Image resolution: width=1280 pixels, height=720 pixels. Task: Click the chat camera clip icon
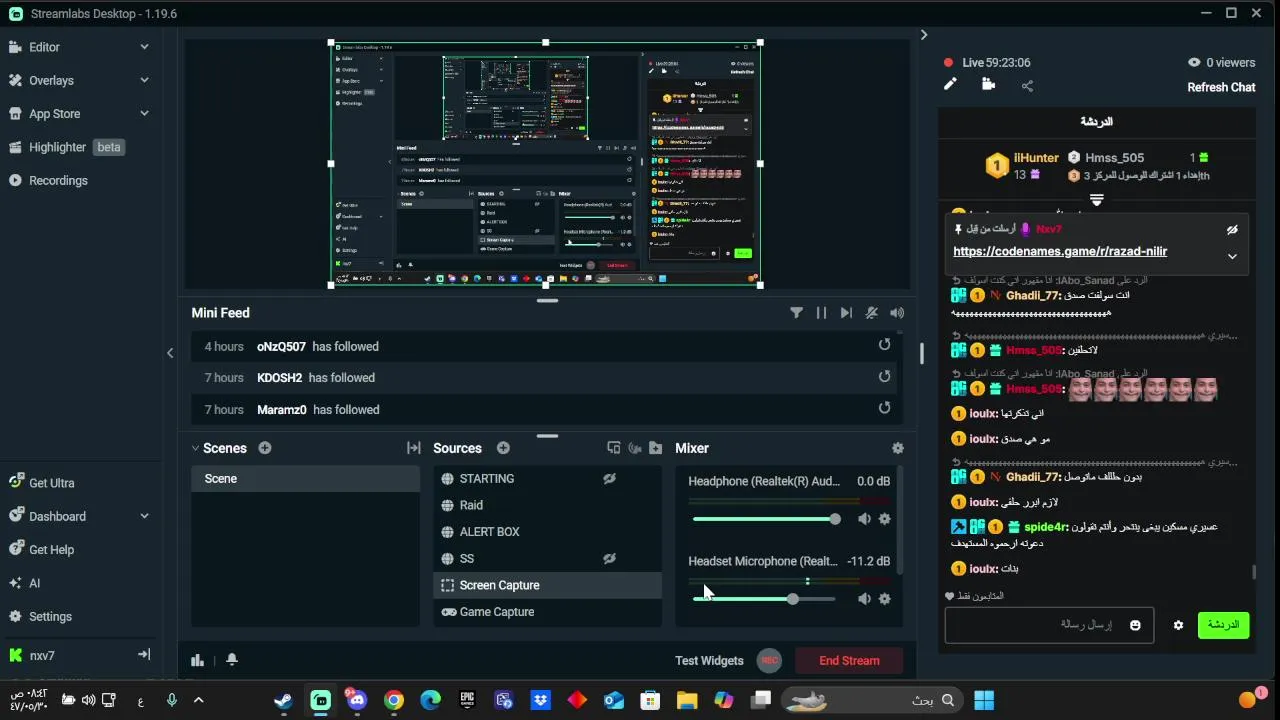989,85
